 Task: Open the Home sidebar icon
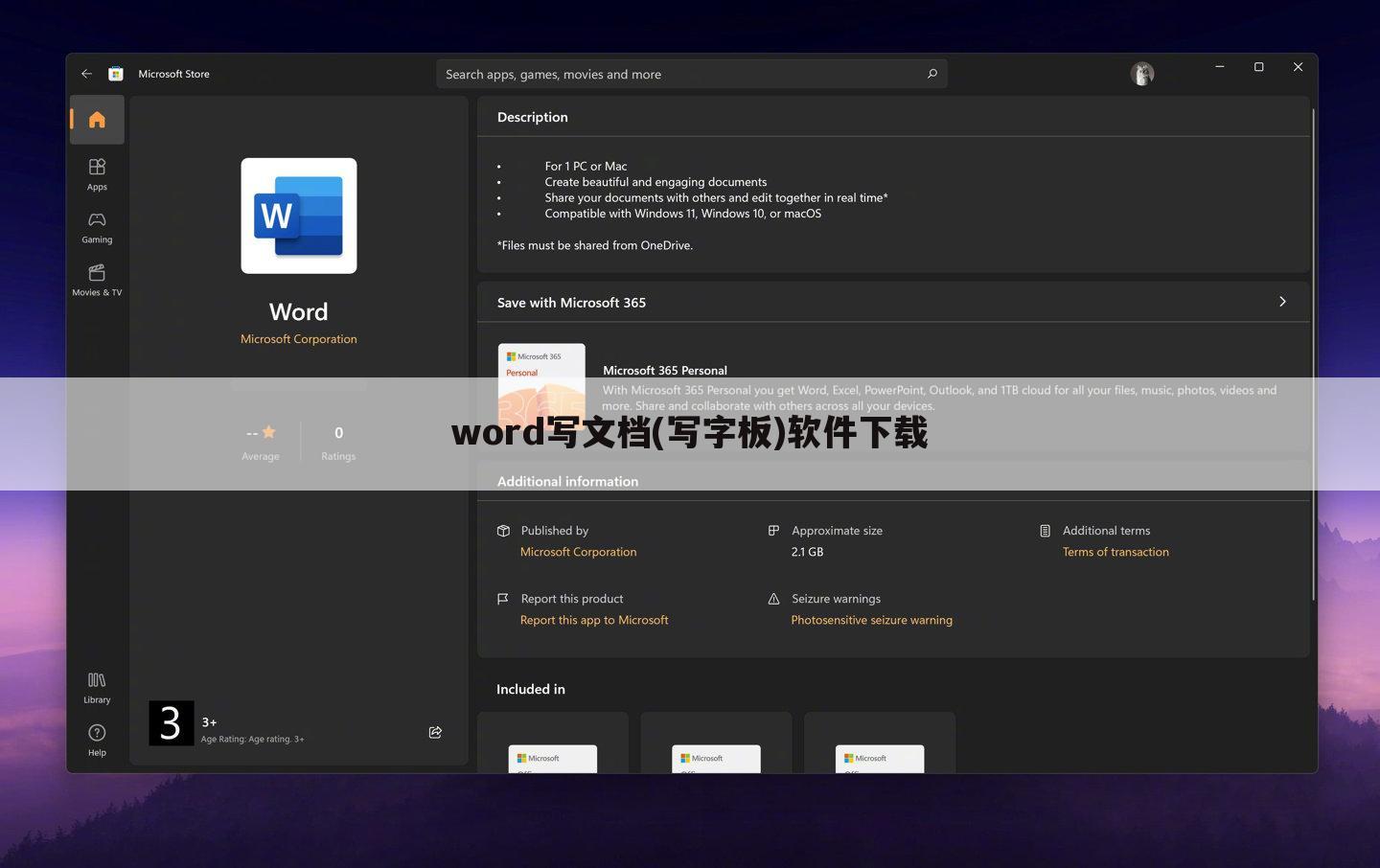[97, 120]
